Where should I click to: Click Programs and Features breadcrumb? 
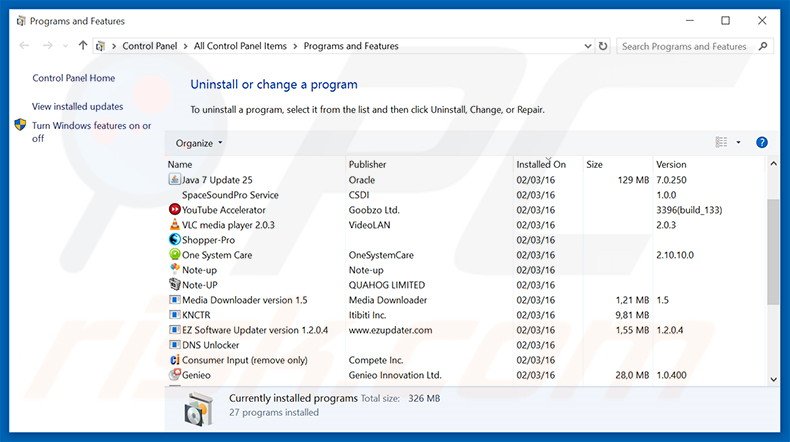click(x=351, y=46)
